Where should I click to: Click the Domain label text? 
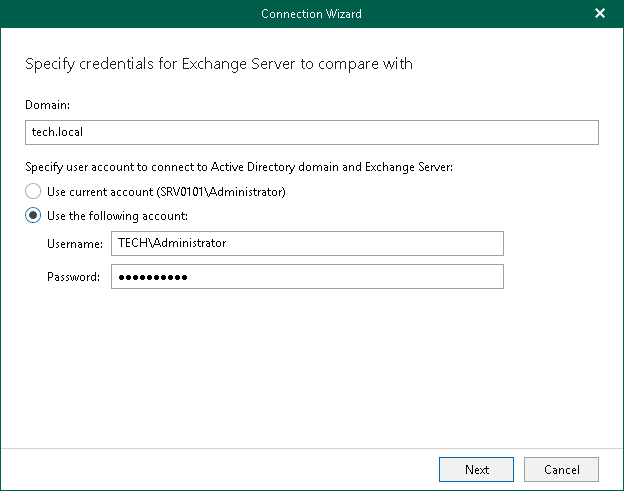click(x=46, y=103)
